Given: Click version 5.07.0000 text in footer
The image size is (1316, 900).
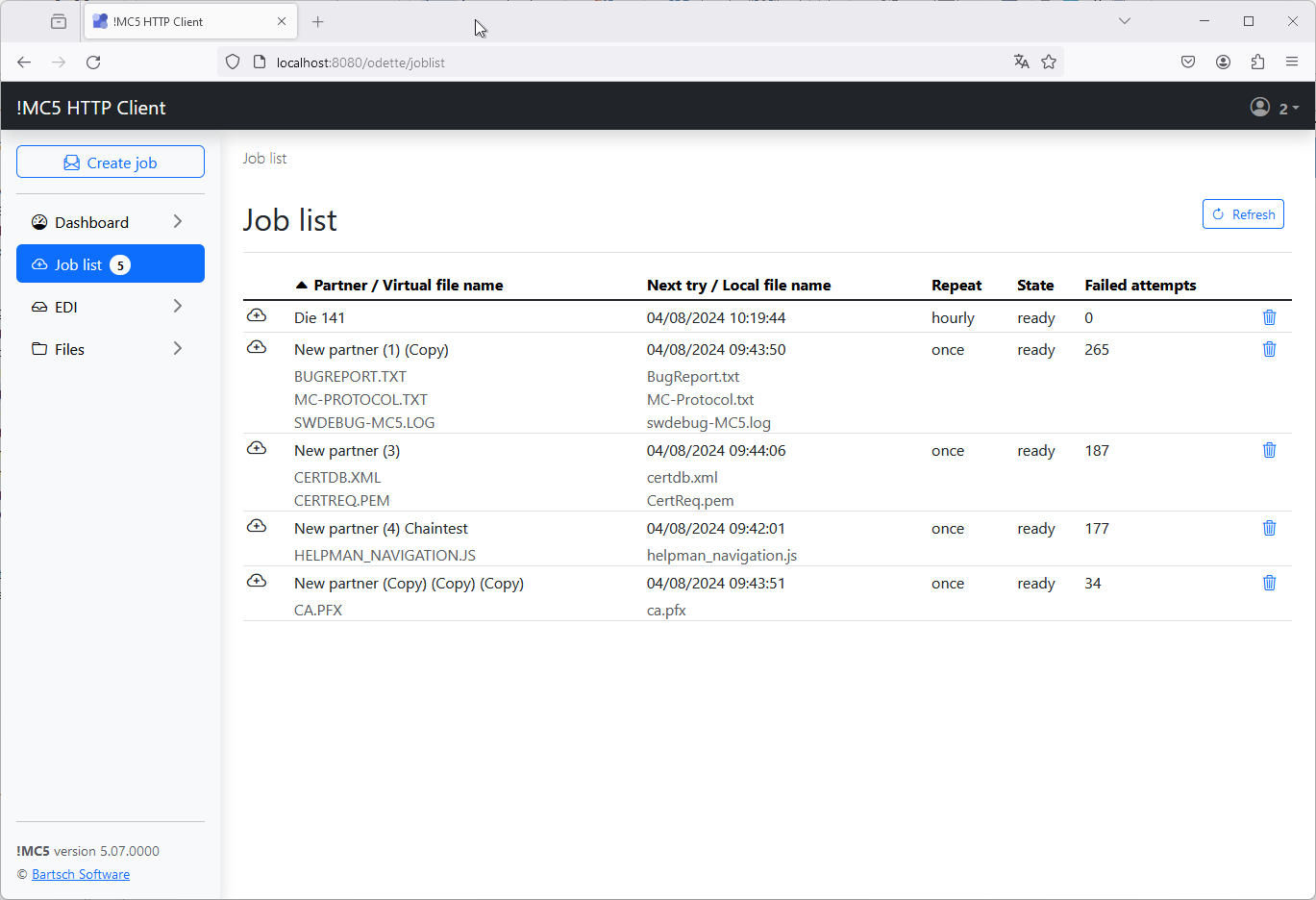Looking at the screenshot, I should point(107,851).
